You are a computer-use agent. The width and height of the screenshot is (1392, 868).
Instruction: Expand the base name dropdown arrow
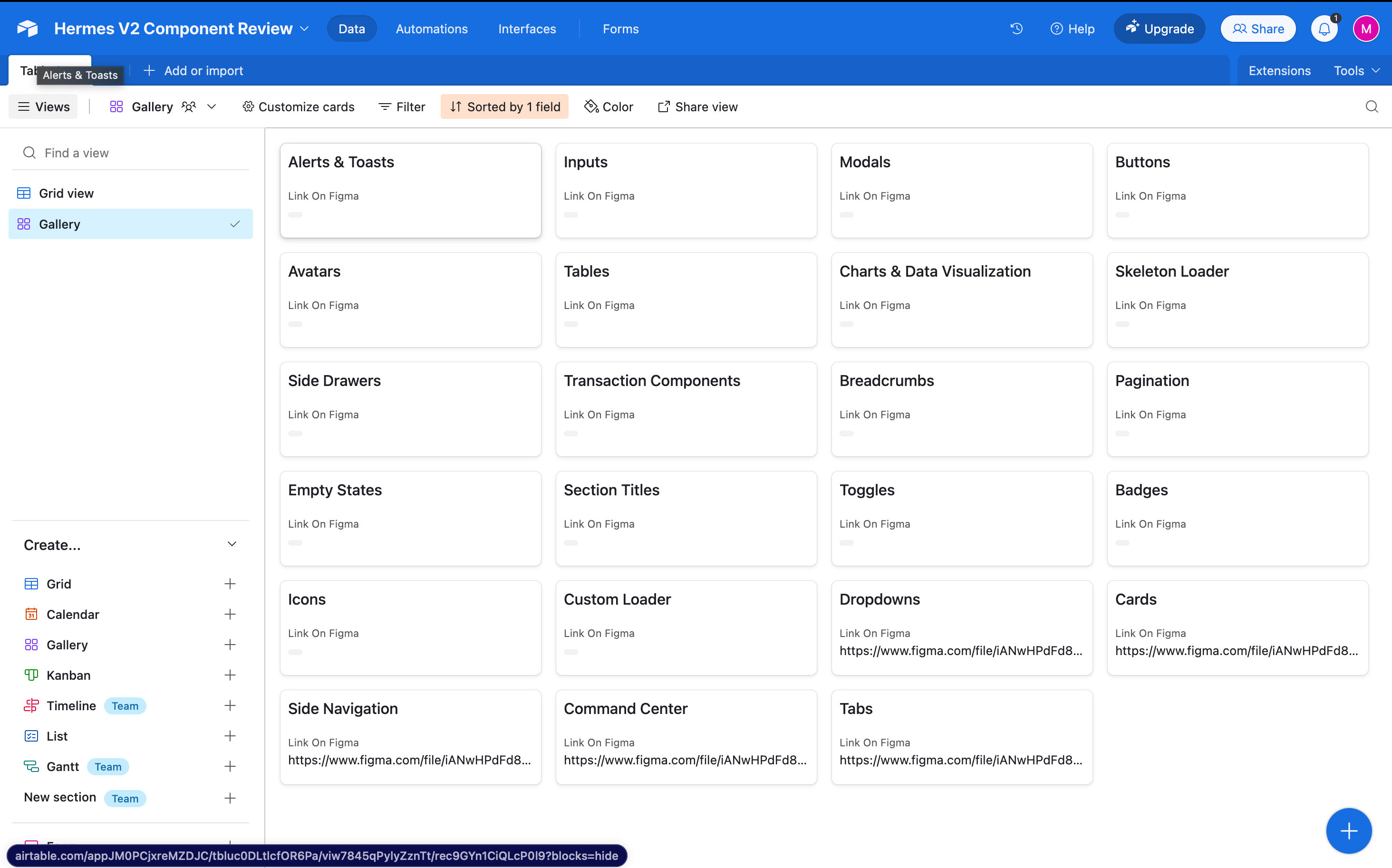tap(305, 29)
